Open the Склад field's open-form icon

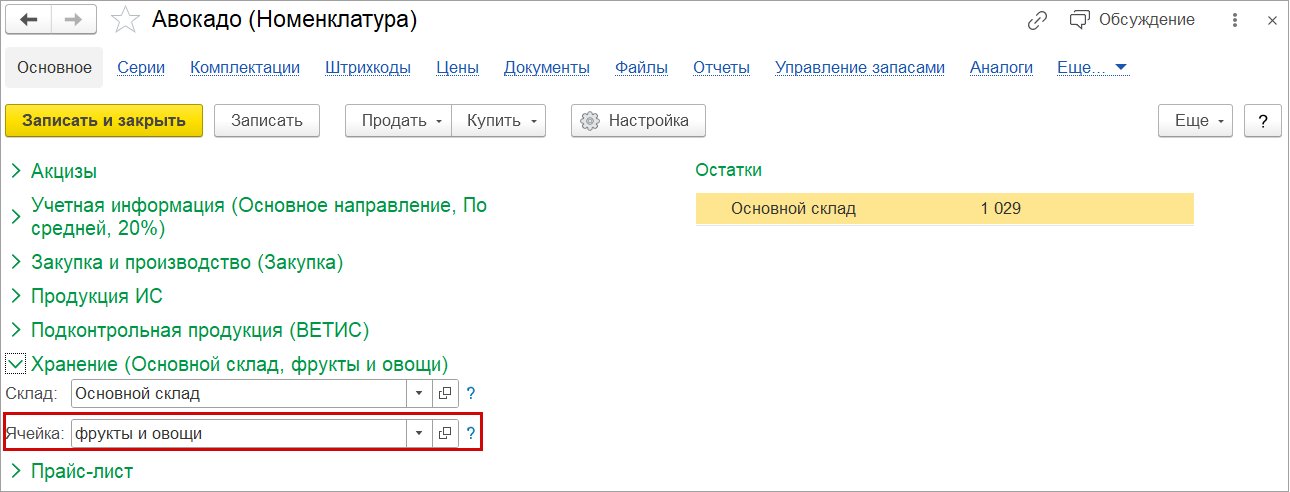tap(445, 394)
